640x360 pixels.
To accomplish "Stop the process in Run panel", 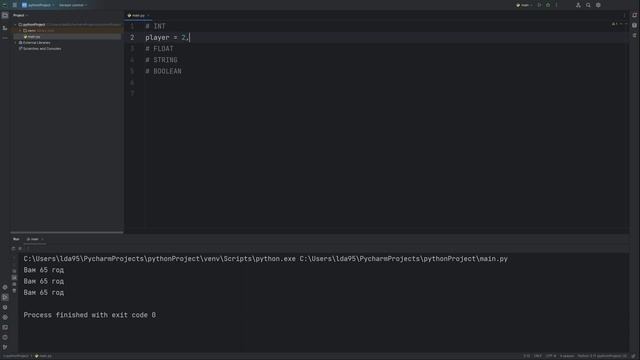I will pos(20,249).
